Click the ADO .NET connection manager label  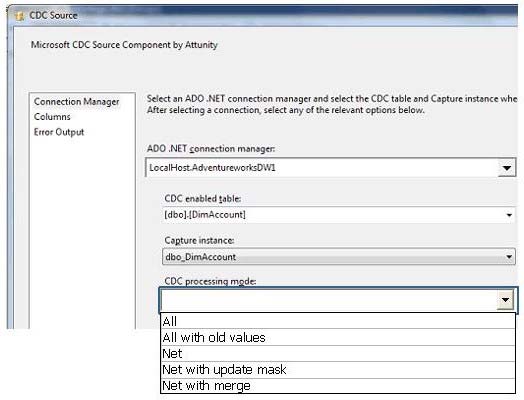(211, 149)
